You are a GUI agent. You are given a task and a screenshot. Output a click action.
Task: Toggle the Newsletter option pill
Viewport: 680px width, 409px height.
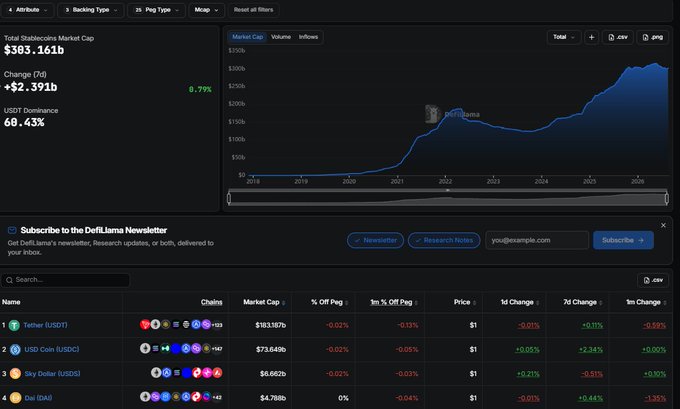[375, 240]
